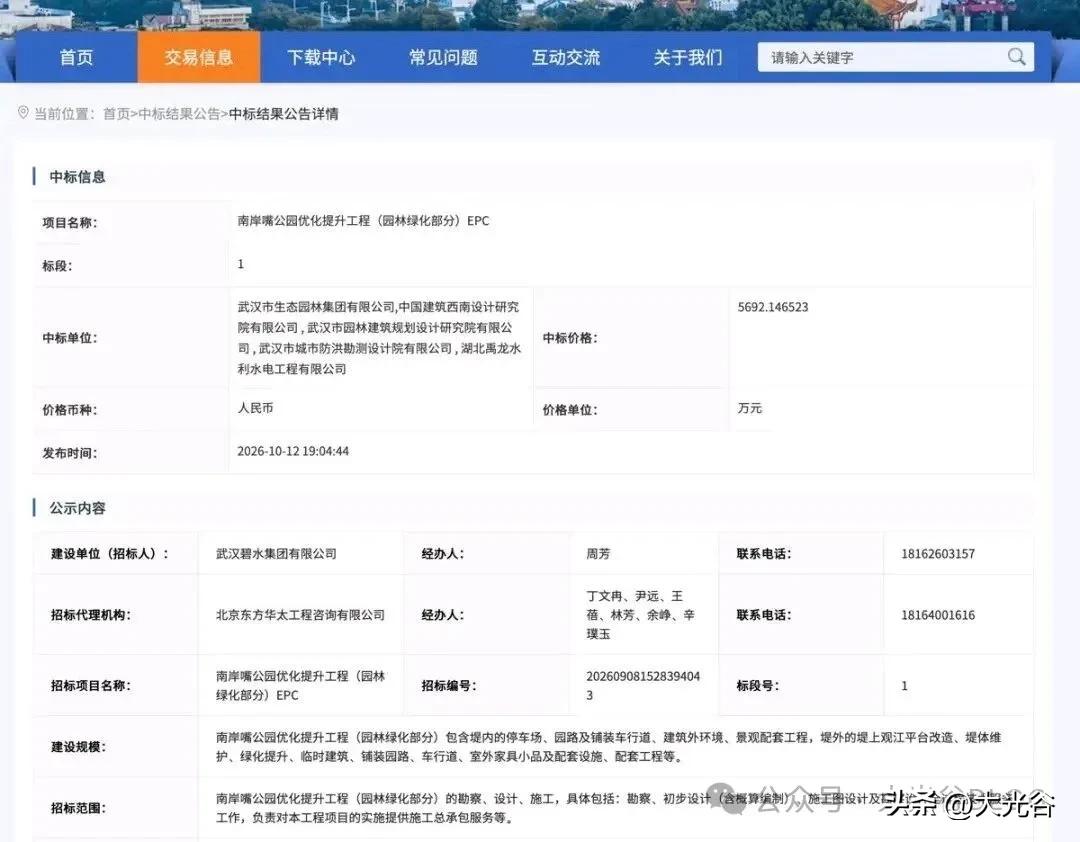Open the 下载中心 navigation tab
Image resolution: width=1080 pixels, height=842 pixels.
click(x=321, y=57)
